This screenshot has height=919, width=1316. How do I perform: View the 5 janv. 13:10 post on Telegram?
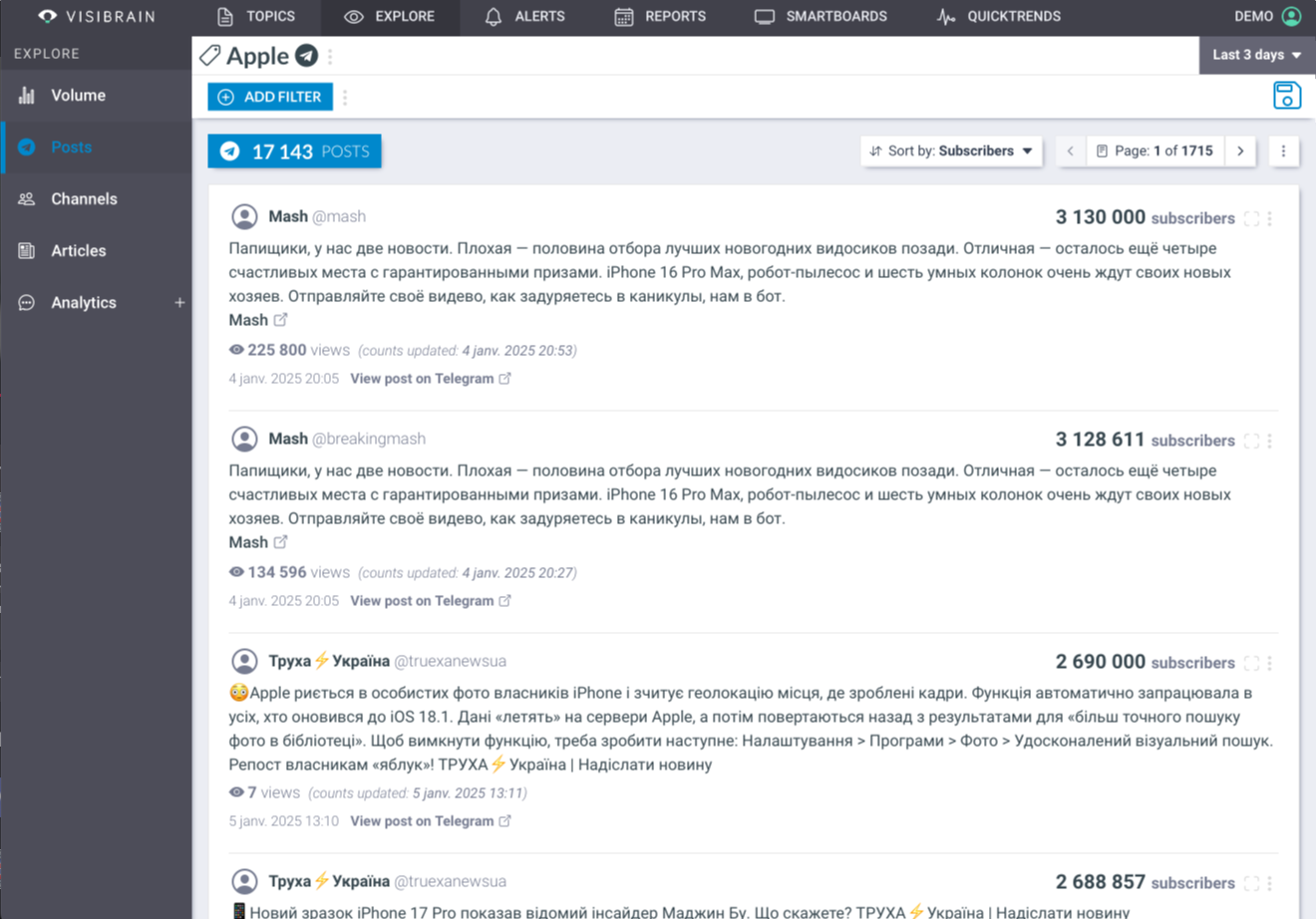tap(430, 821)
